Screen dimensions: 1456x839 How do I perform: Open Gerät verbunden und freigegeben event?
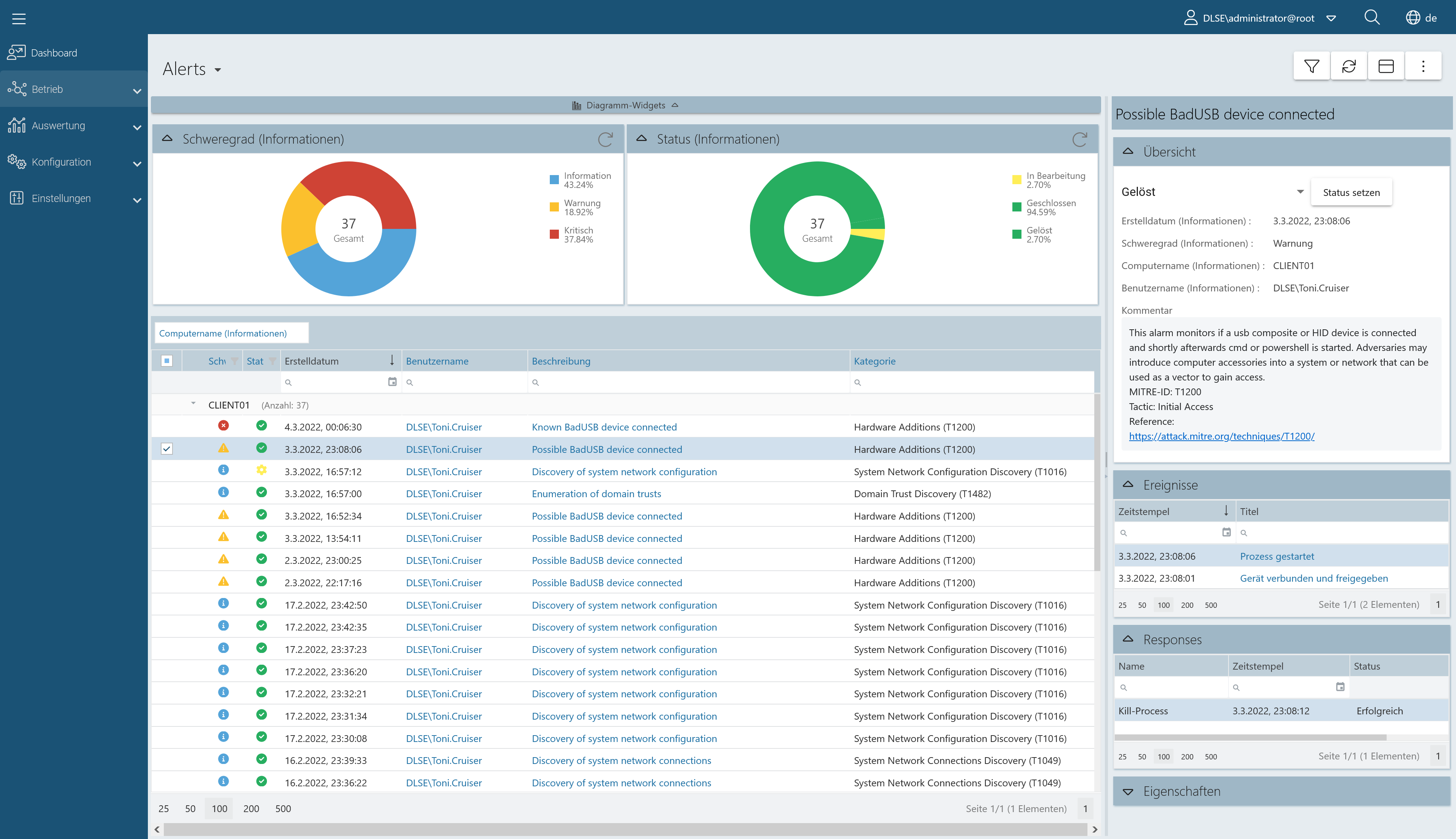pyautogui.click(x=1314, y=578)
